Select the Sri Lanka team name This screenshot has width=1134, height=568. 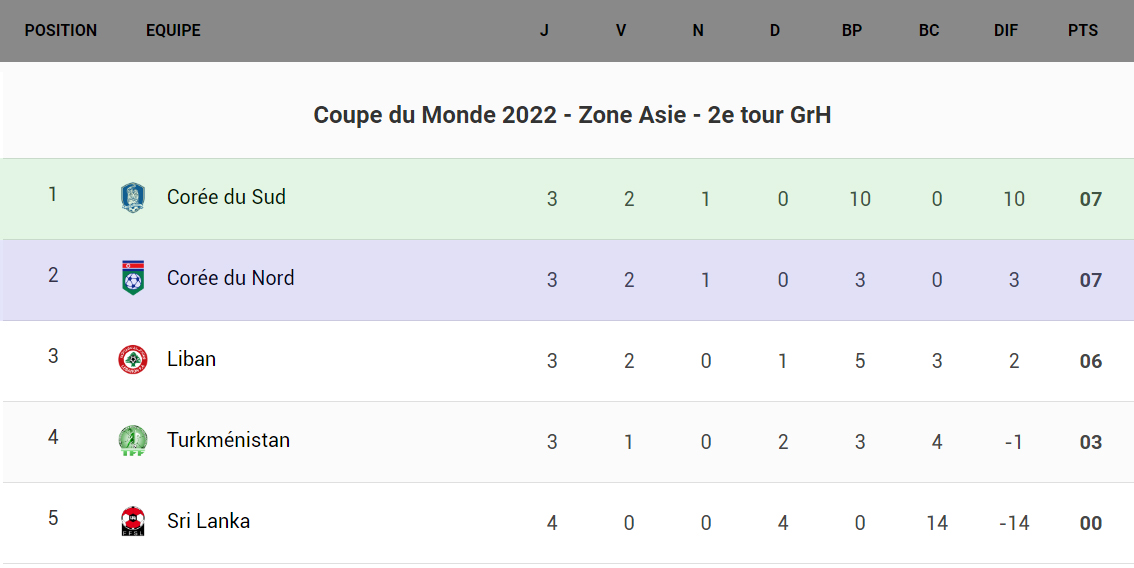(208, 521)
